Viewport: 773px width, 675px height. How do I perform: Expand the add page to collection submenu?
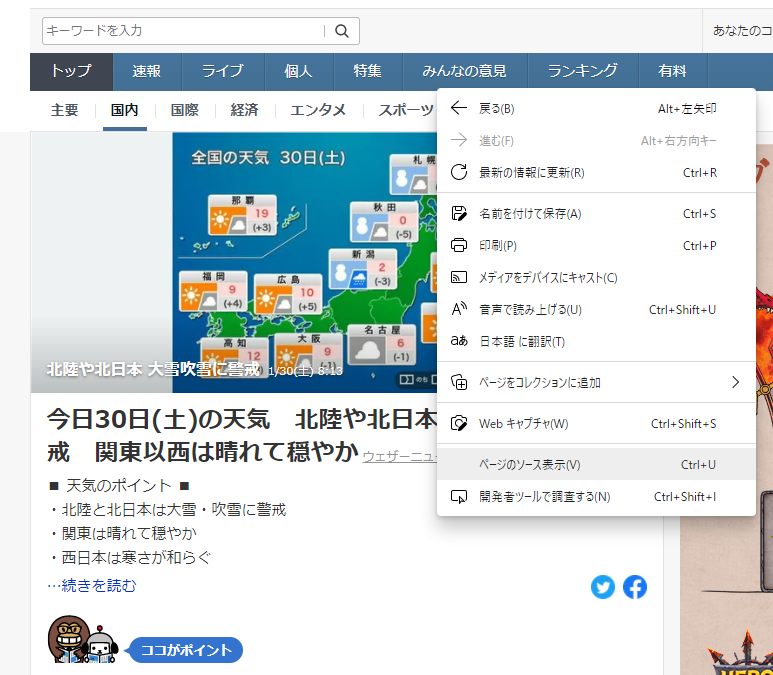click(x=735, y=382)
